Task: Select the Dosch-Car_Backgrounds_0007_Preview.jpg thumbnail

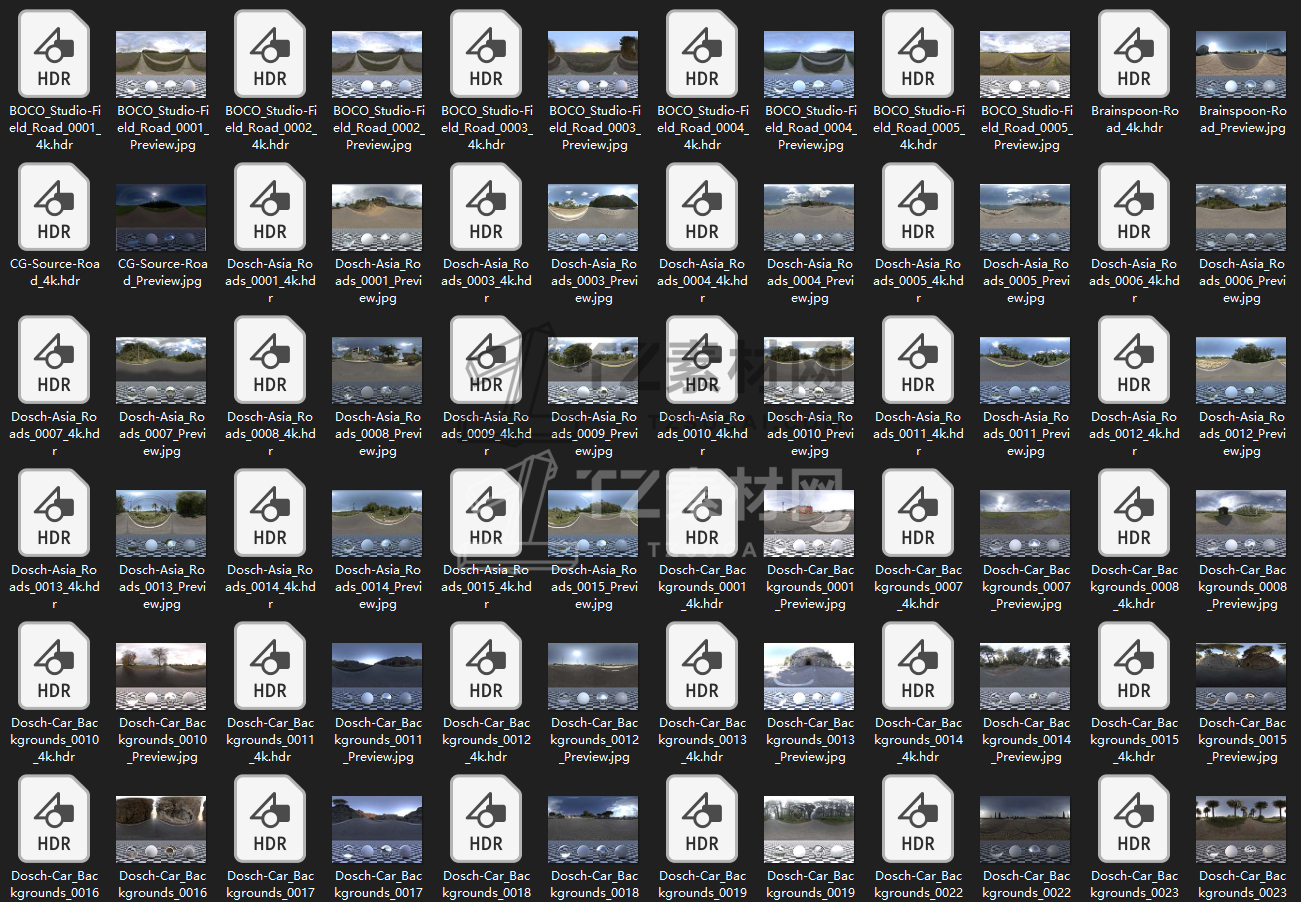Action: click(1026, 523)
